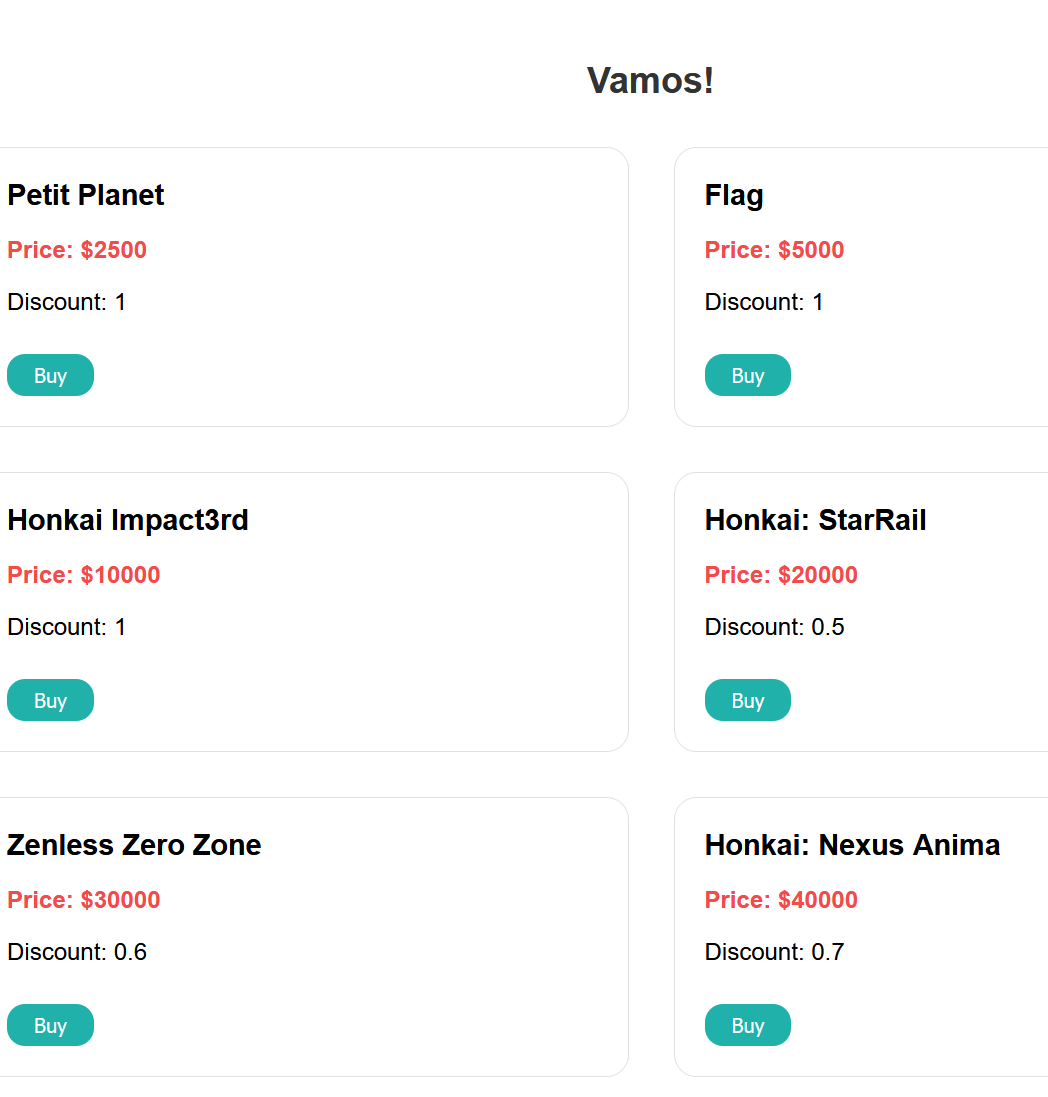
Task: Buy the Petit Planet item
Action: click(x=50, y=375)
